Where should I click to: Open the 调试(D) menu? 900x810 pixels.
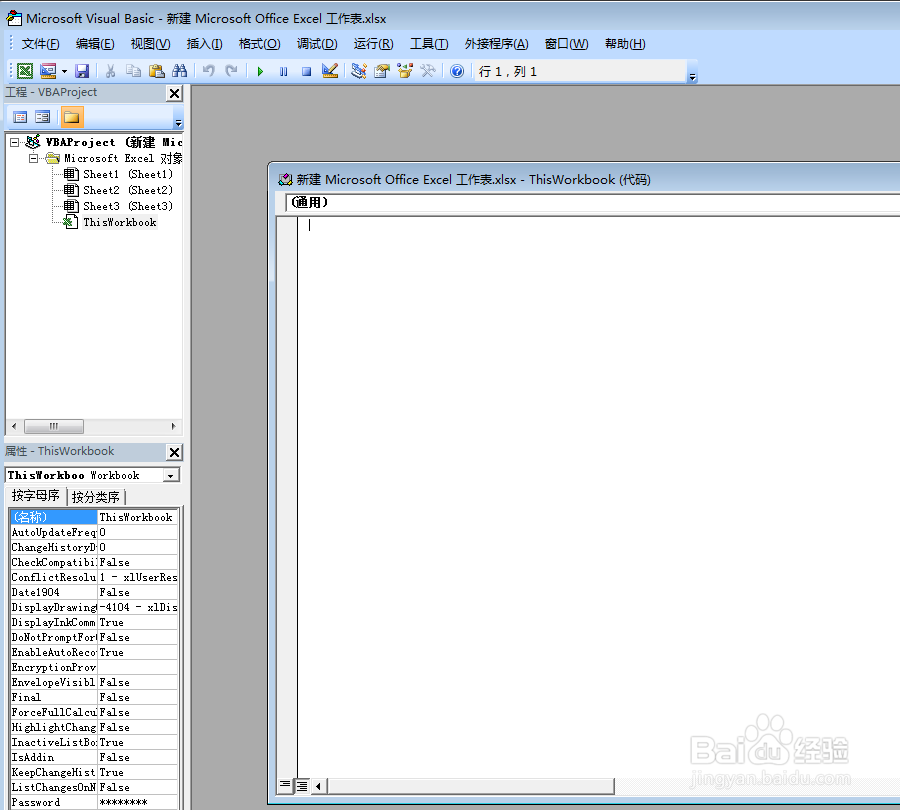[x=317, y=44]
